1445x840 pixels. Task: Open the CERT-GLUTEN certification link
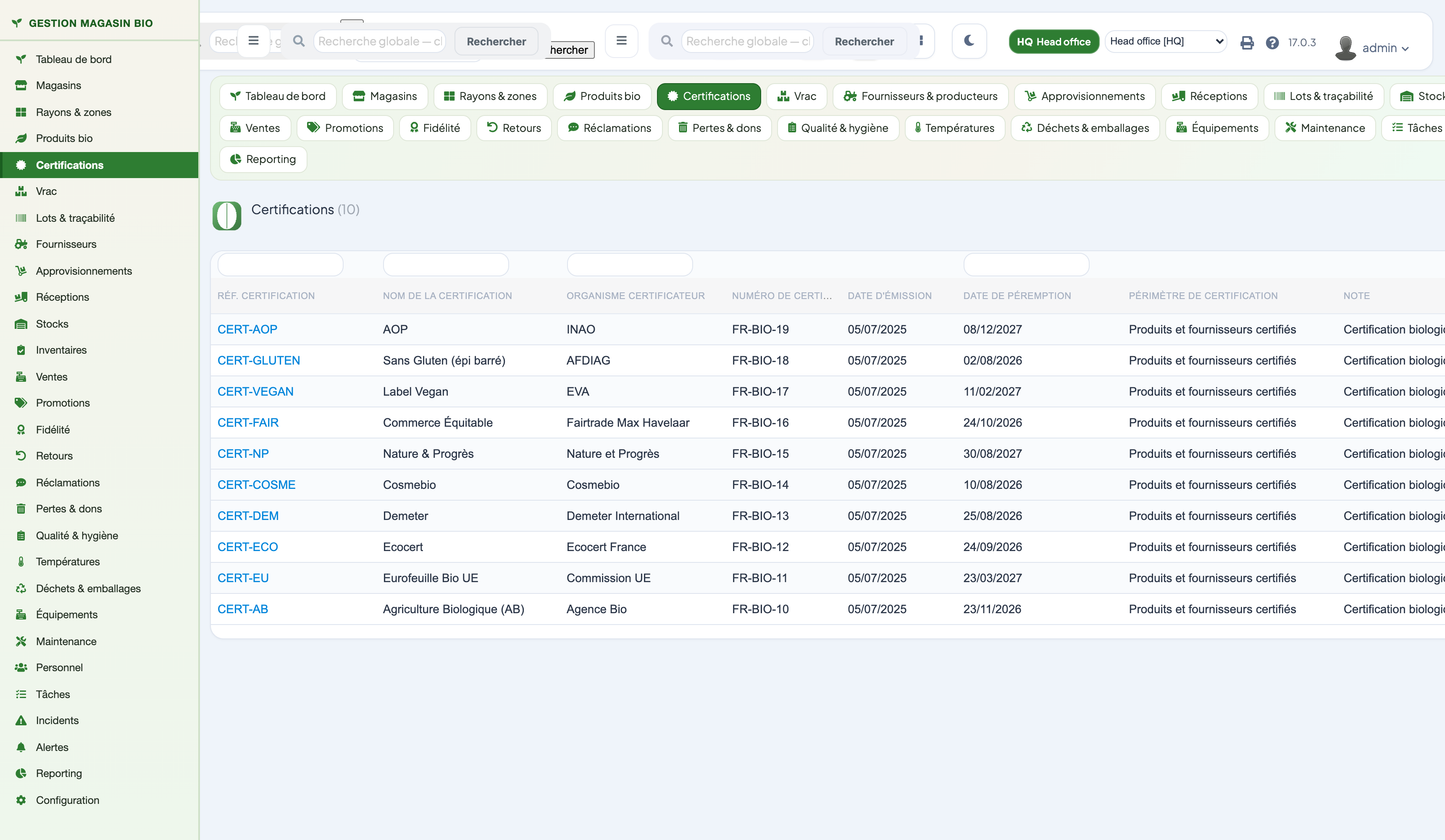tap(259, 360)
